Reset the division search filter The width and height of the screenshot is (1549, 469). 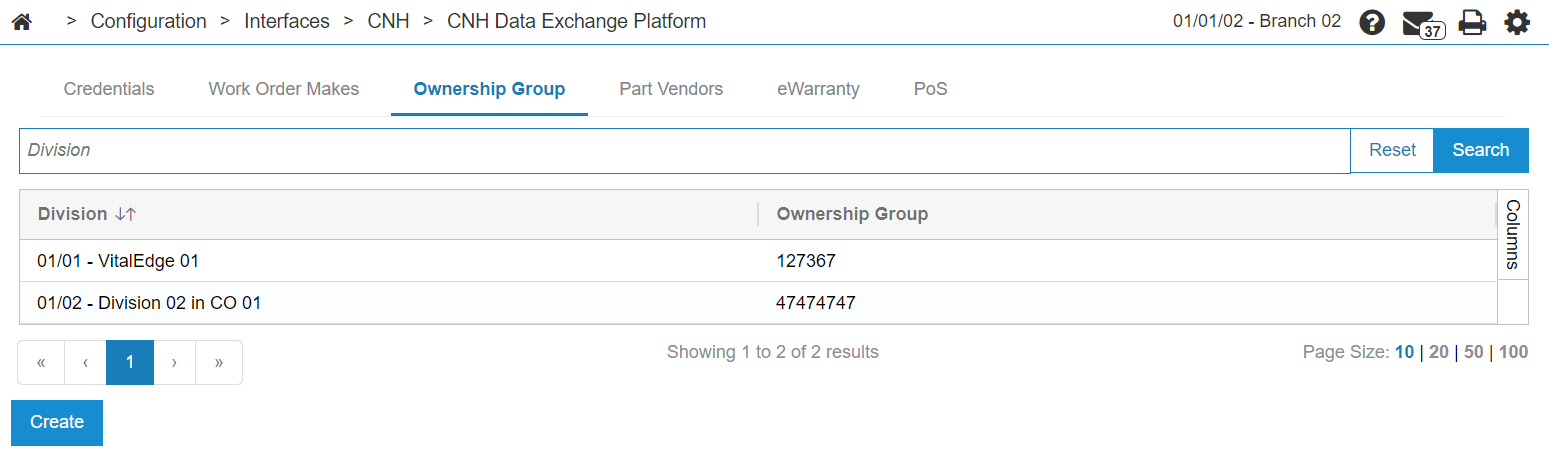click(1392, 150)
